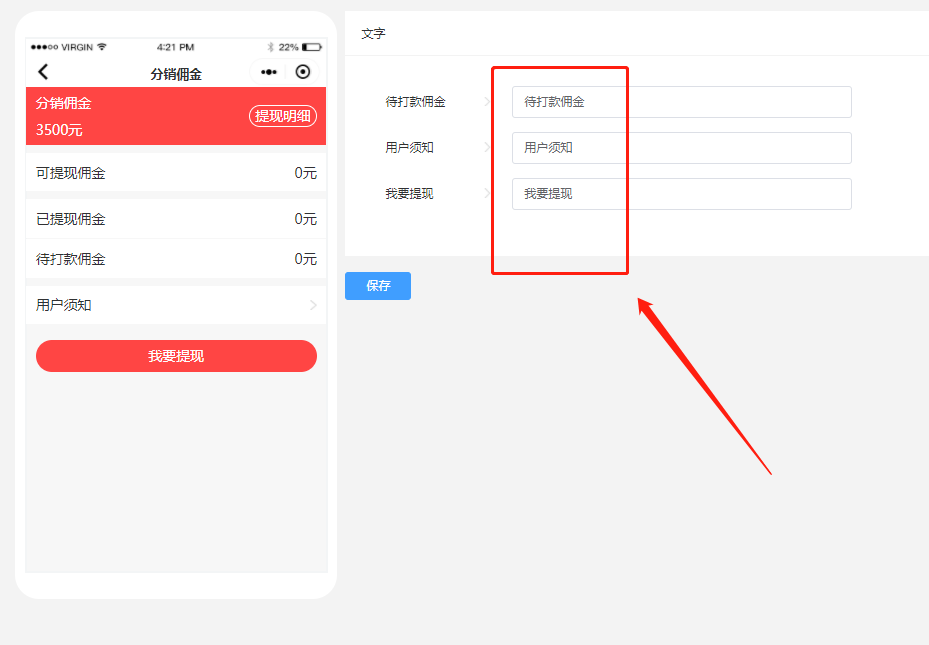
Task: Click the Bluetooth icon in phone status bar
Action: tap(270, 47)
